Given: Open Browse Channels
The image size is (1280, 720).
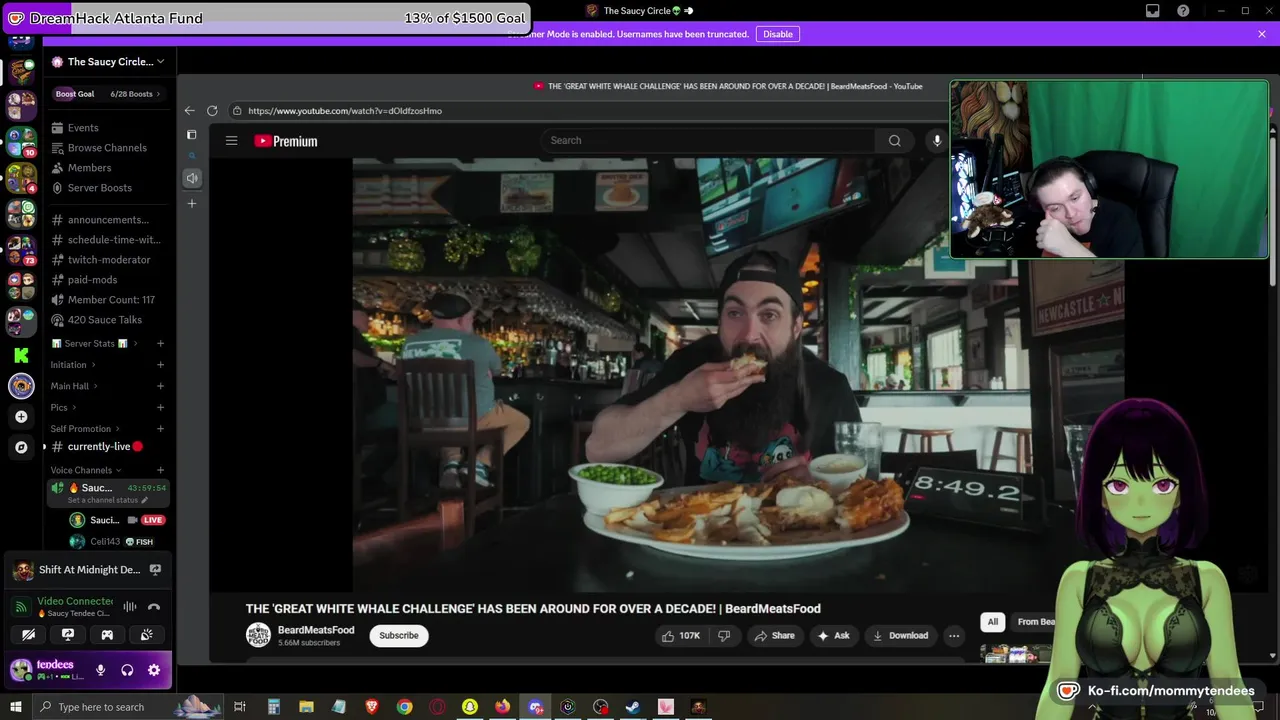Looking at the screenshot, I should coord(107,148).
